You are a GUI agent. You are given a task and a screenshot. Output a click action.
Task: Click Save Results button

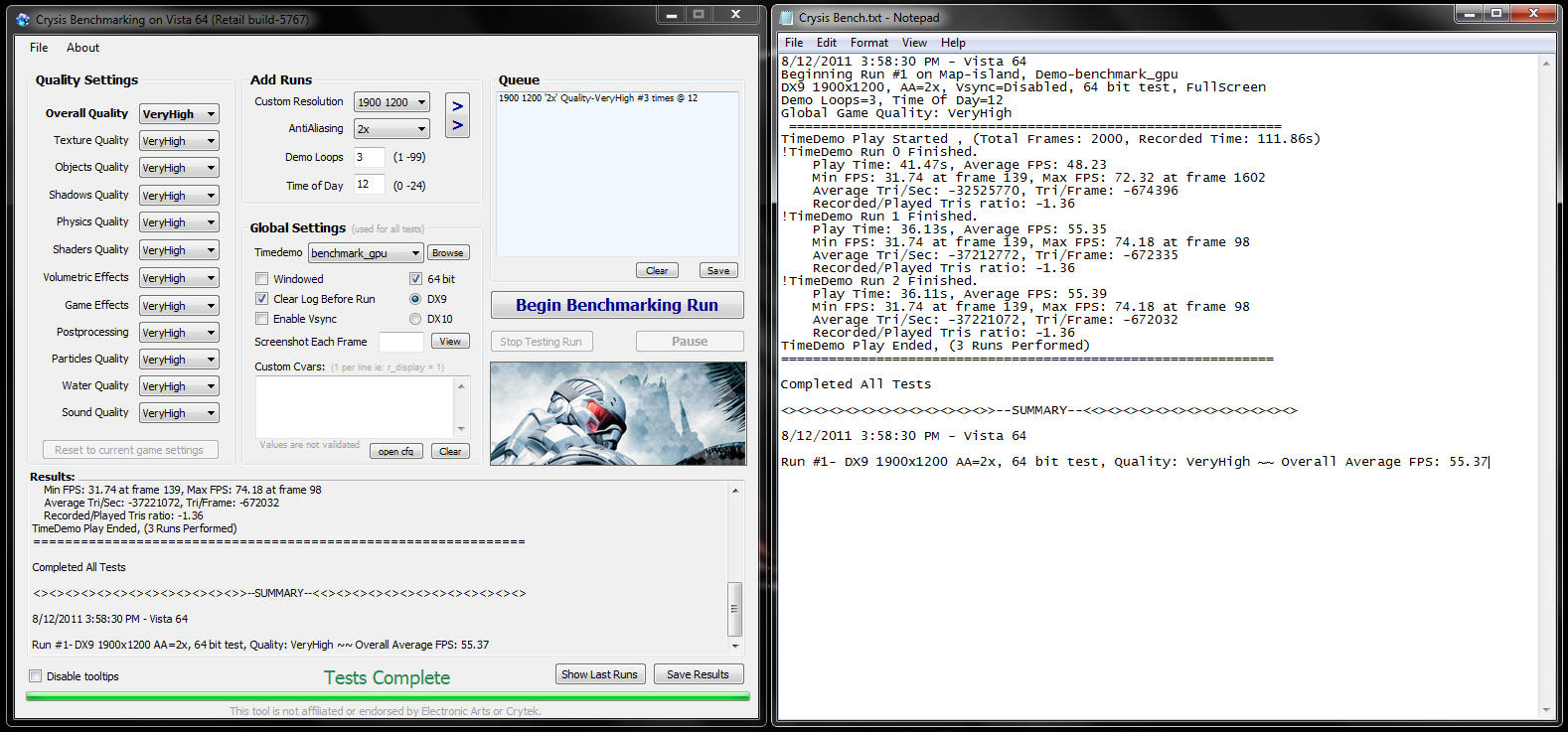click(x=698, y=674)
